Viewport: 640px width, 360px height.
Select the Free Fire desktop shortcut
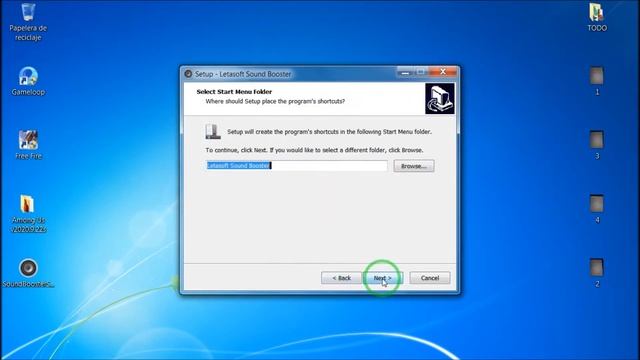click(28, 144)
